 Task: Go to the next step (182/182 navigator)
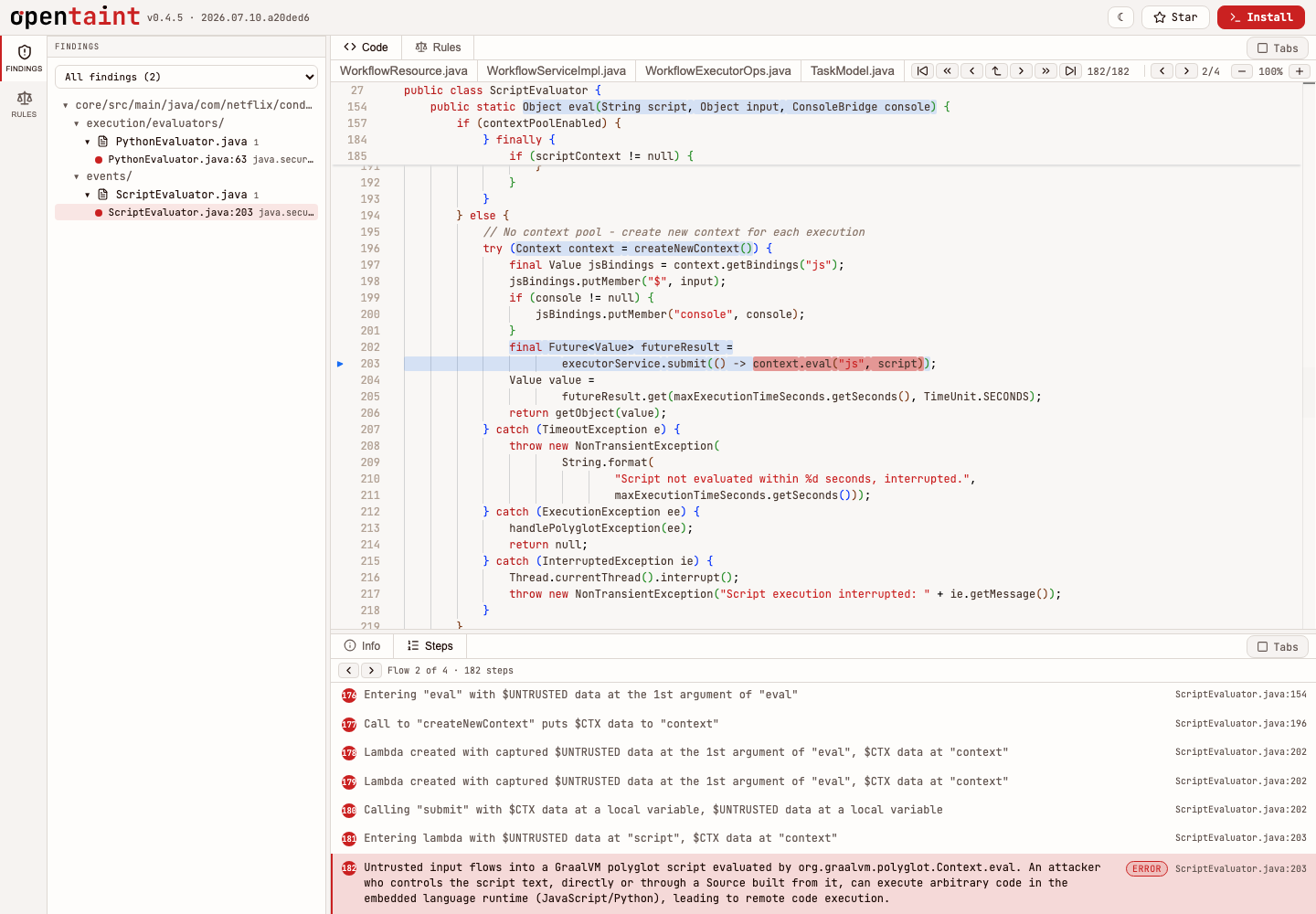[x=1021, y=70]
